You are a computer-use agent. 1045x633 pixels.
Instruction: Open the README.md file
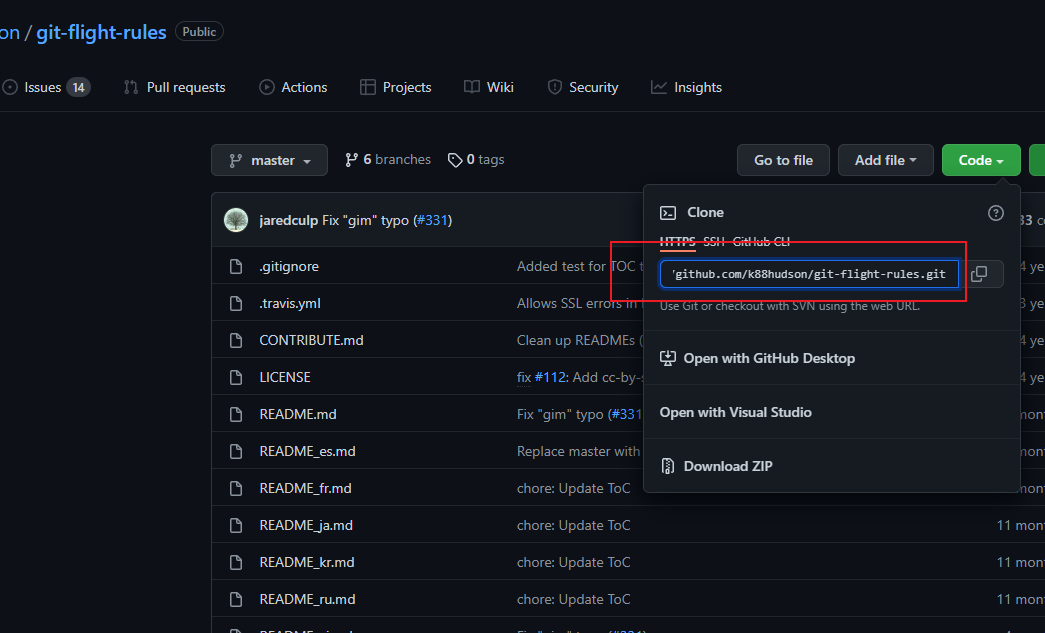tap(298, 414)
